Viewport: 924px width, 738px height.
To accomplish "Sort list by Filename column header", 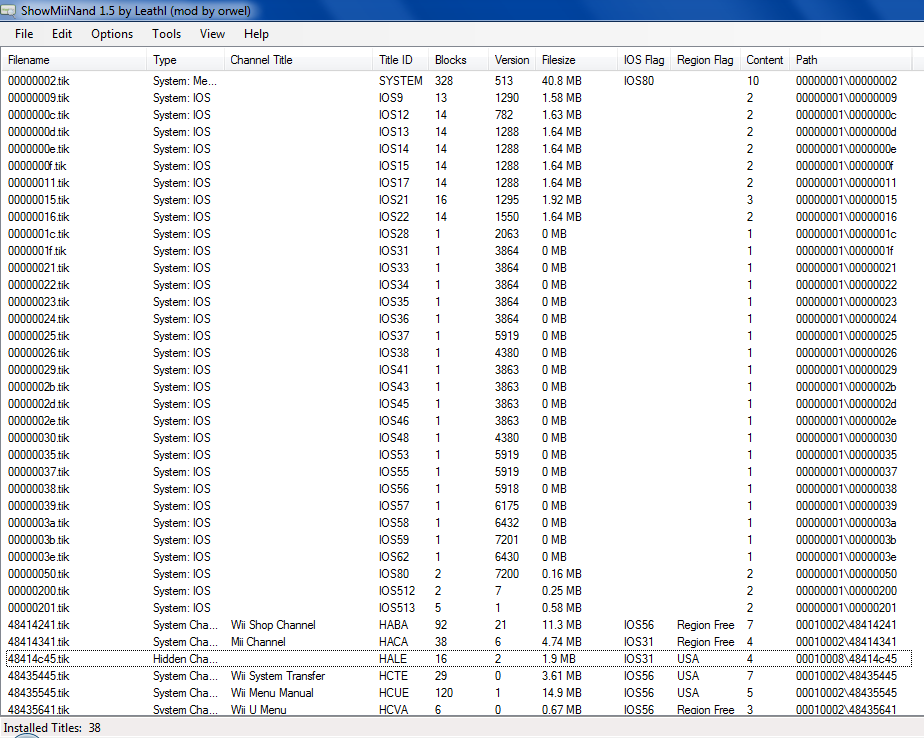I will point(29,60).
